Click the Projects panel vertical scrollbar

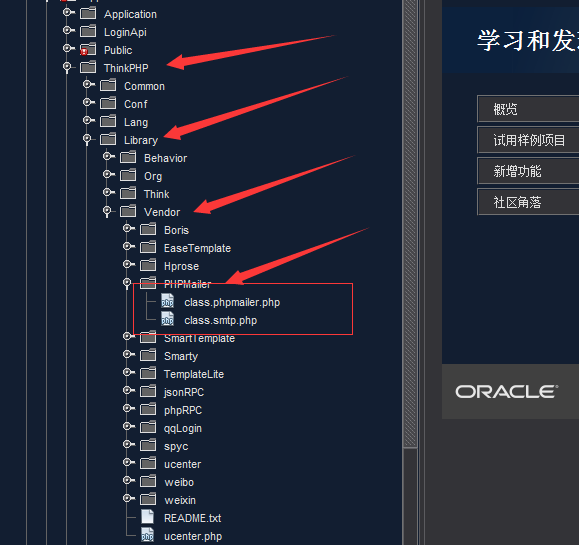pyautogui.click(x=410, y=223)
